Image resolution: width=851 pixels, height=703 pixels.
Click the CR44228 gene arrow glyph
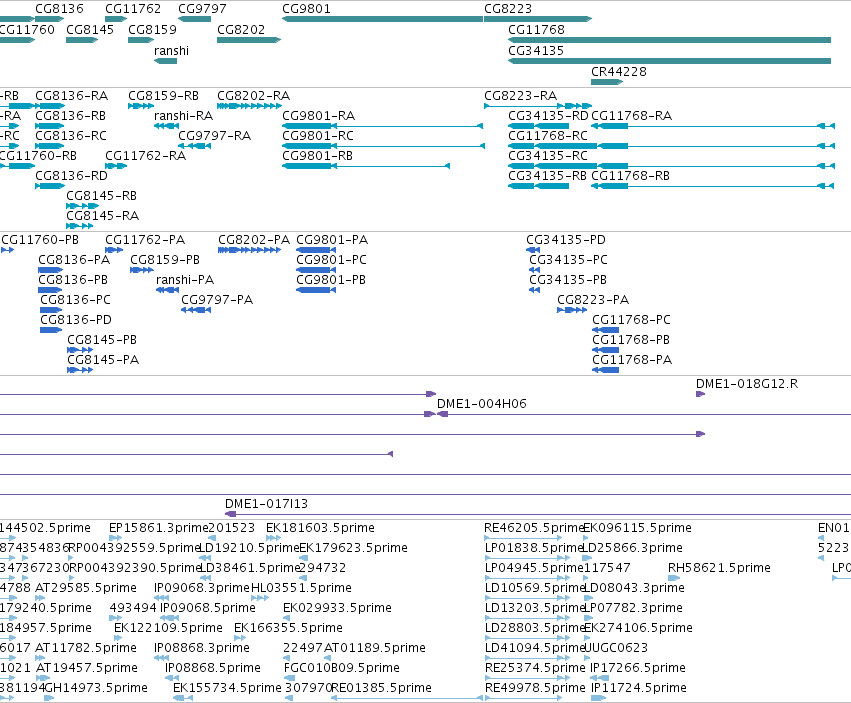point(607,82)
